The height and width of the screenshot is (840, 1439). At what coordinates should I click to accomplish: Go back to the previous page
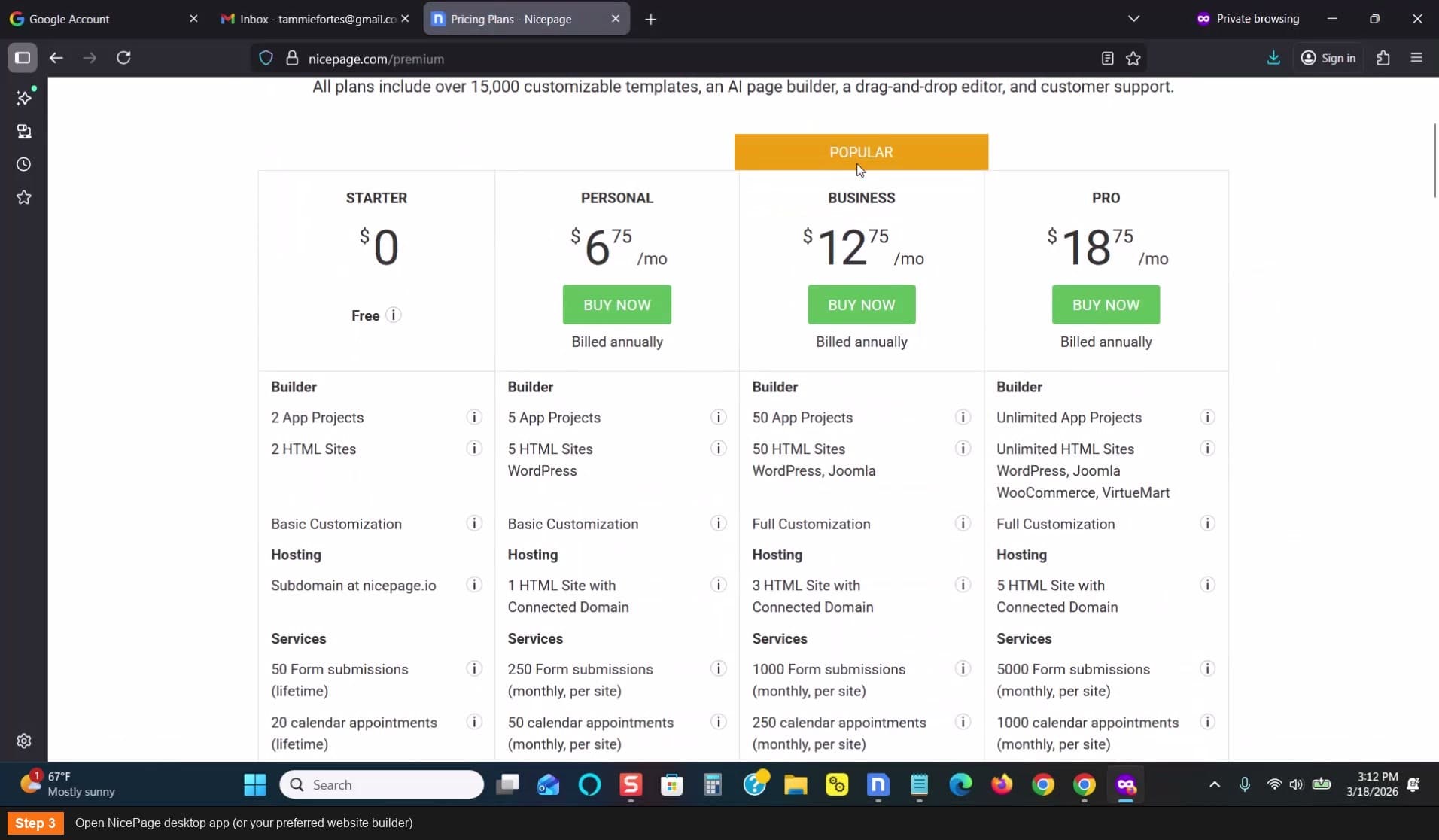(x=56, y=58)
